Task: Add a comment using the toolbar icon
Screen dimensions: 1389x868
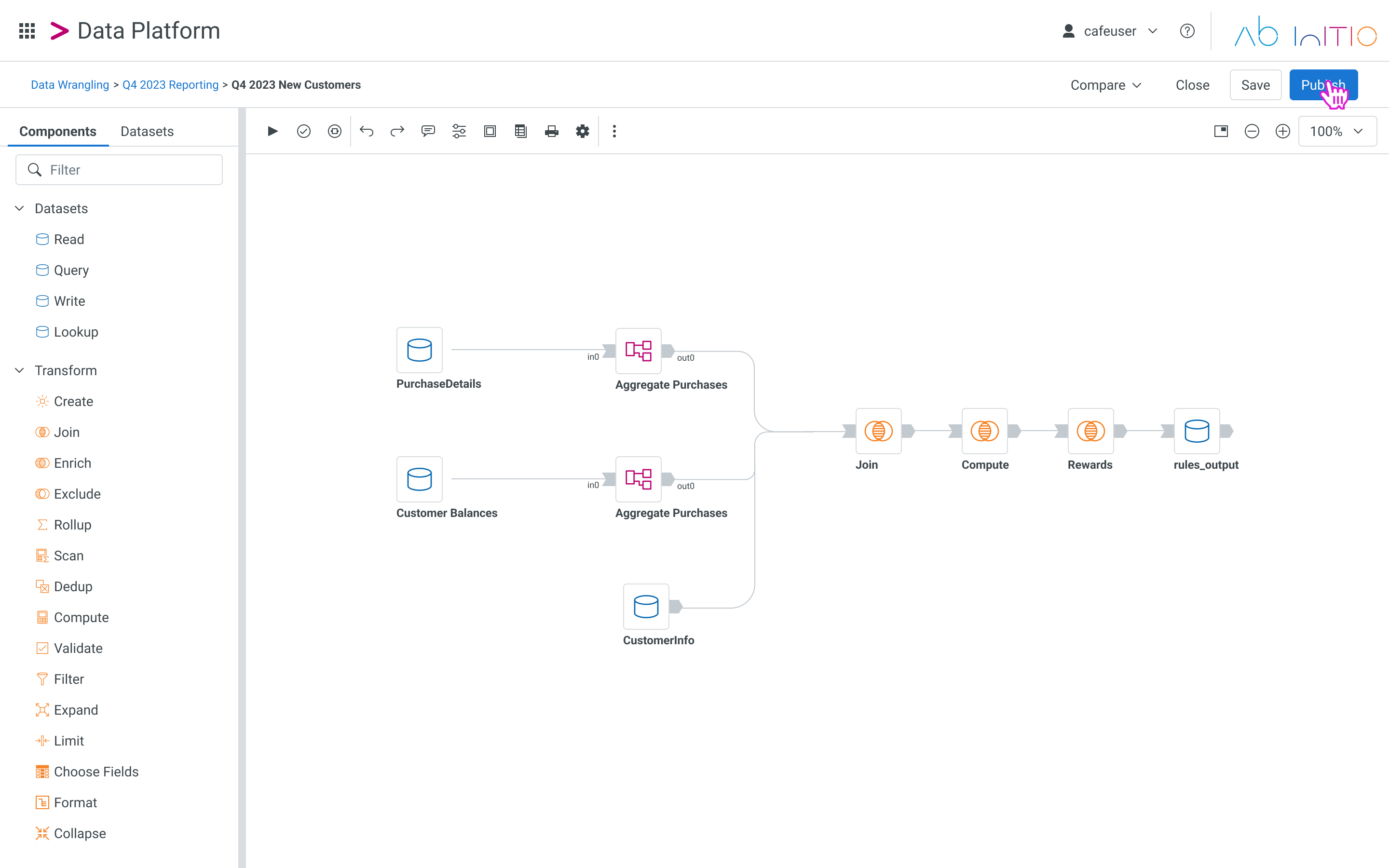Action: point(428,132)
